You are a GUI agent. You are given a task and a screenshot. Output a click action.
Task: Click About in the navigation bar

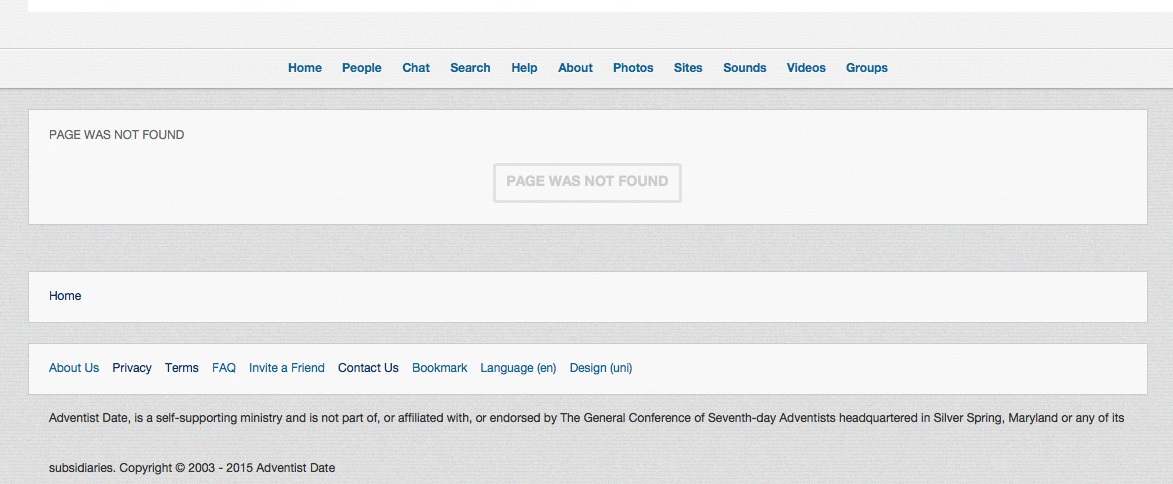(575, 68)
